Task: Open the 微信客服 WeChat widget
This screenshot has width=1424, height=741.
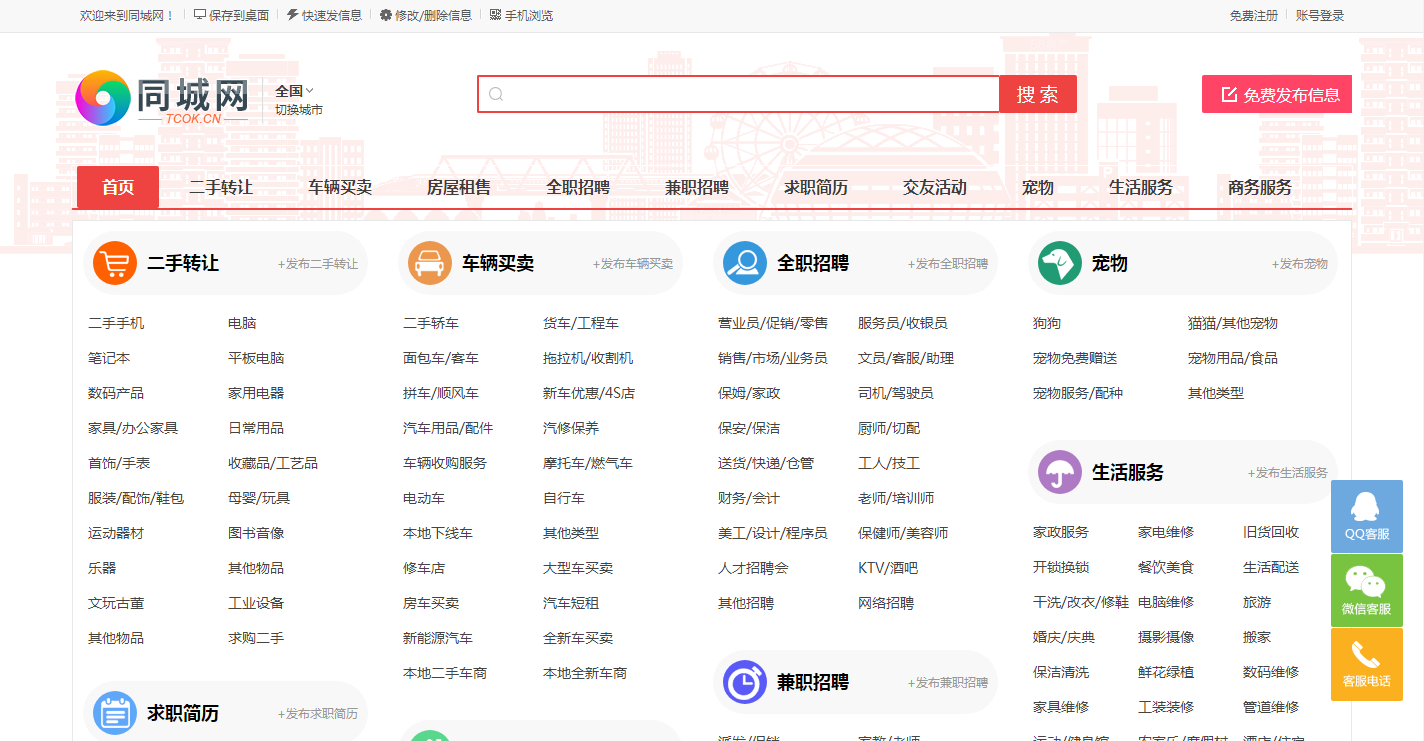Action: 1367,590
